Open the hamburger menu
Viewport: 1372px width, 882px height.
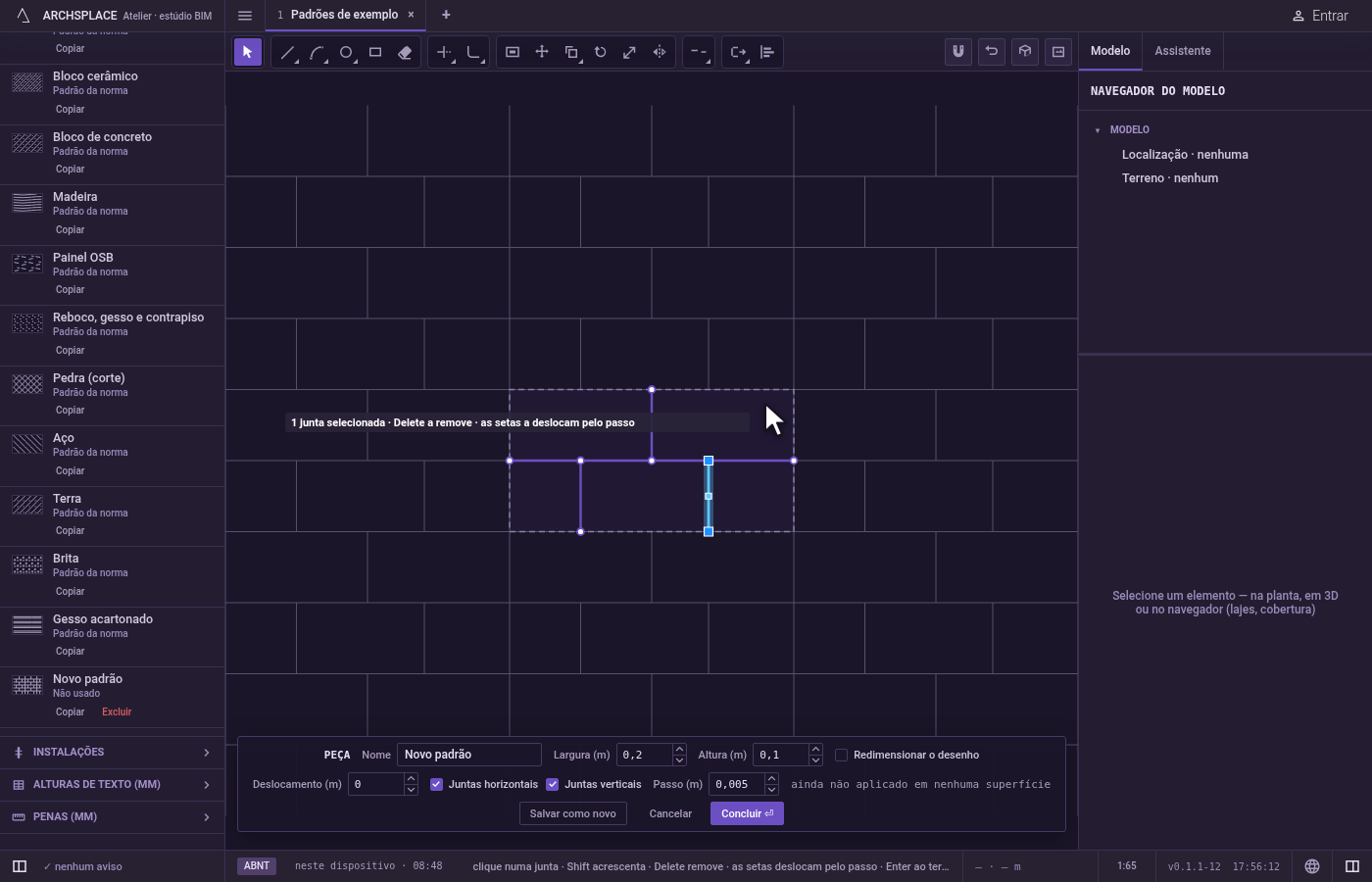coord(245,15)
